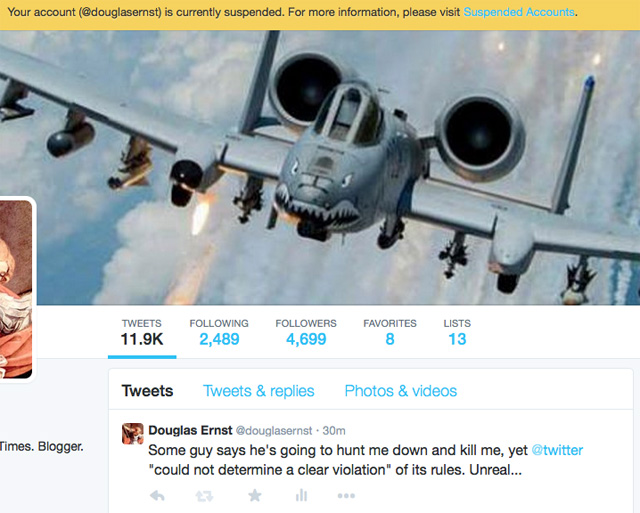Screen dimensions: 640x513
Task: Open the Suspended Accounts link
Action: coord(519,12)
